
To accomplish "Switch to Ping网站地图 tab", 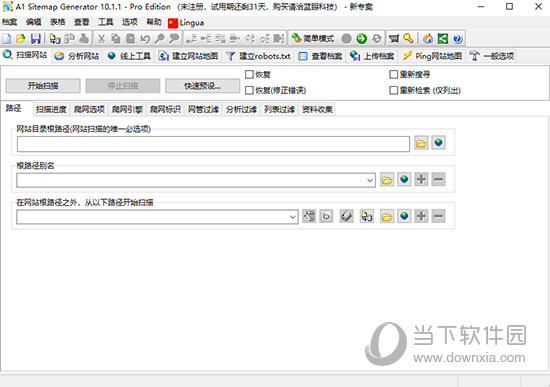I will coord(432,56).
